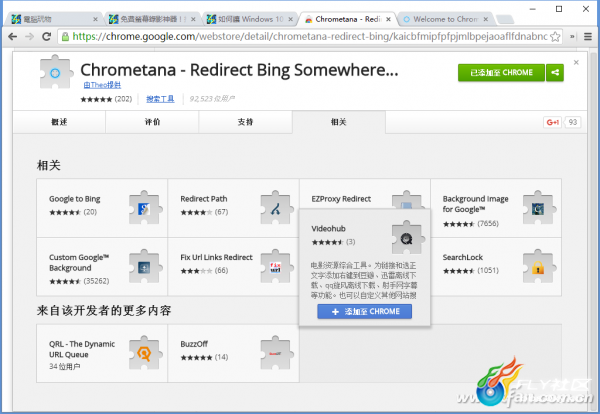The width and height of the screenshot is (600, 414).
Task: Switch to the 支持 tab
Action: point(245,122)
